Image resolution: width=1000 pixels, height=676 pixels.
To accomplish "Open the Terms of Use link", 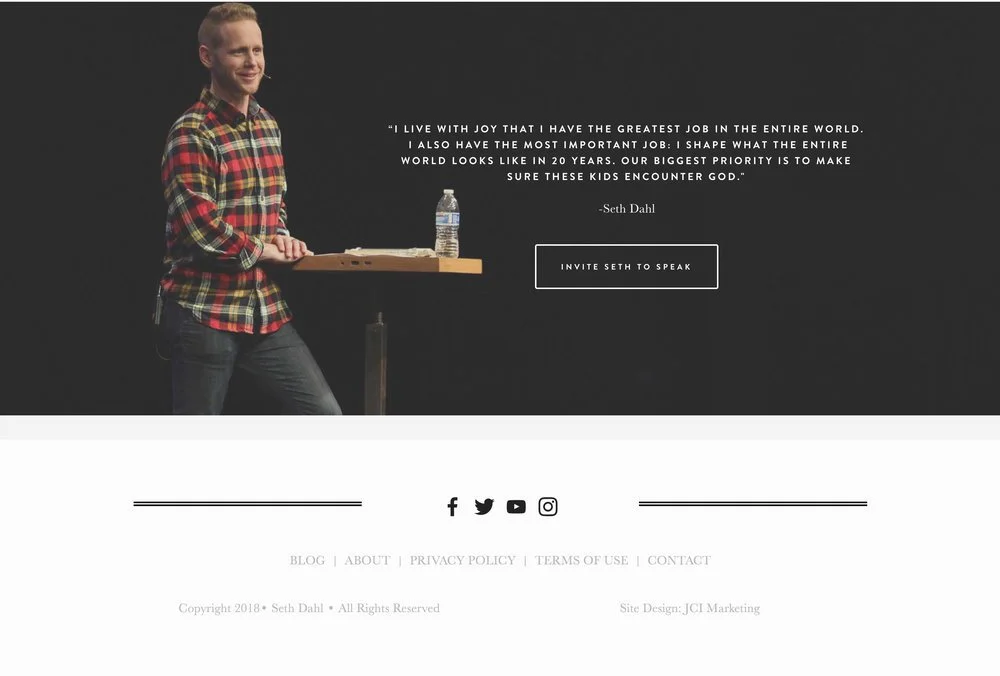I will 581,561.
